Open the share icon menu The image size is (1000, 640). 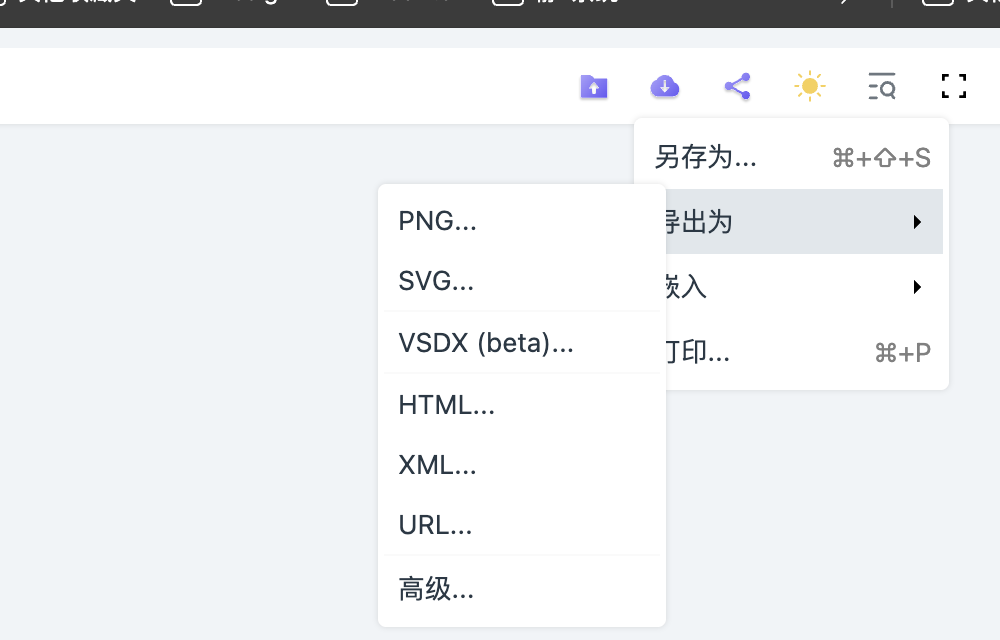tap(737, 87)
